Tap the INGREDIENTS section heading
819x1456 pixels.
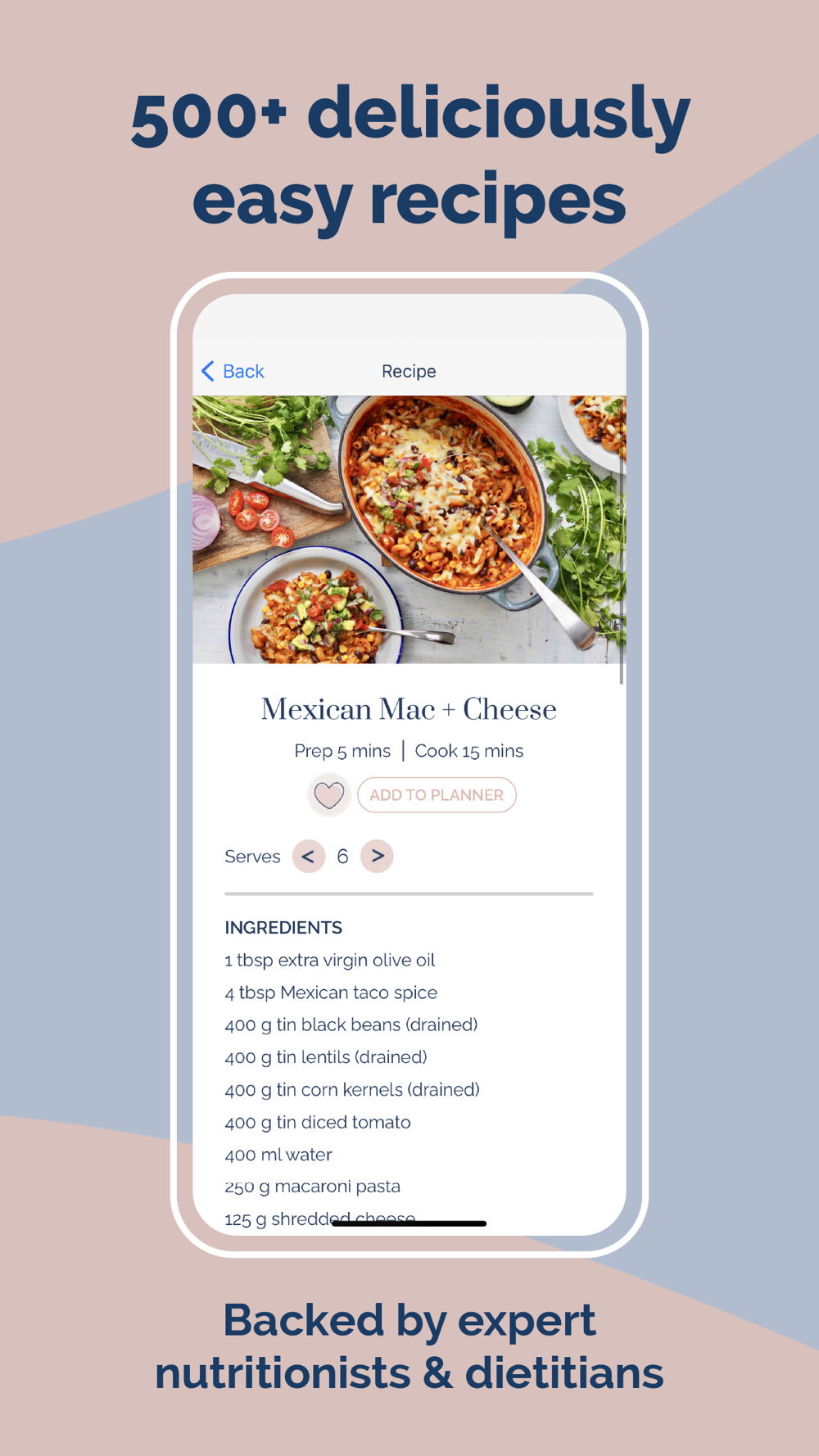click(x=283, y=928)
